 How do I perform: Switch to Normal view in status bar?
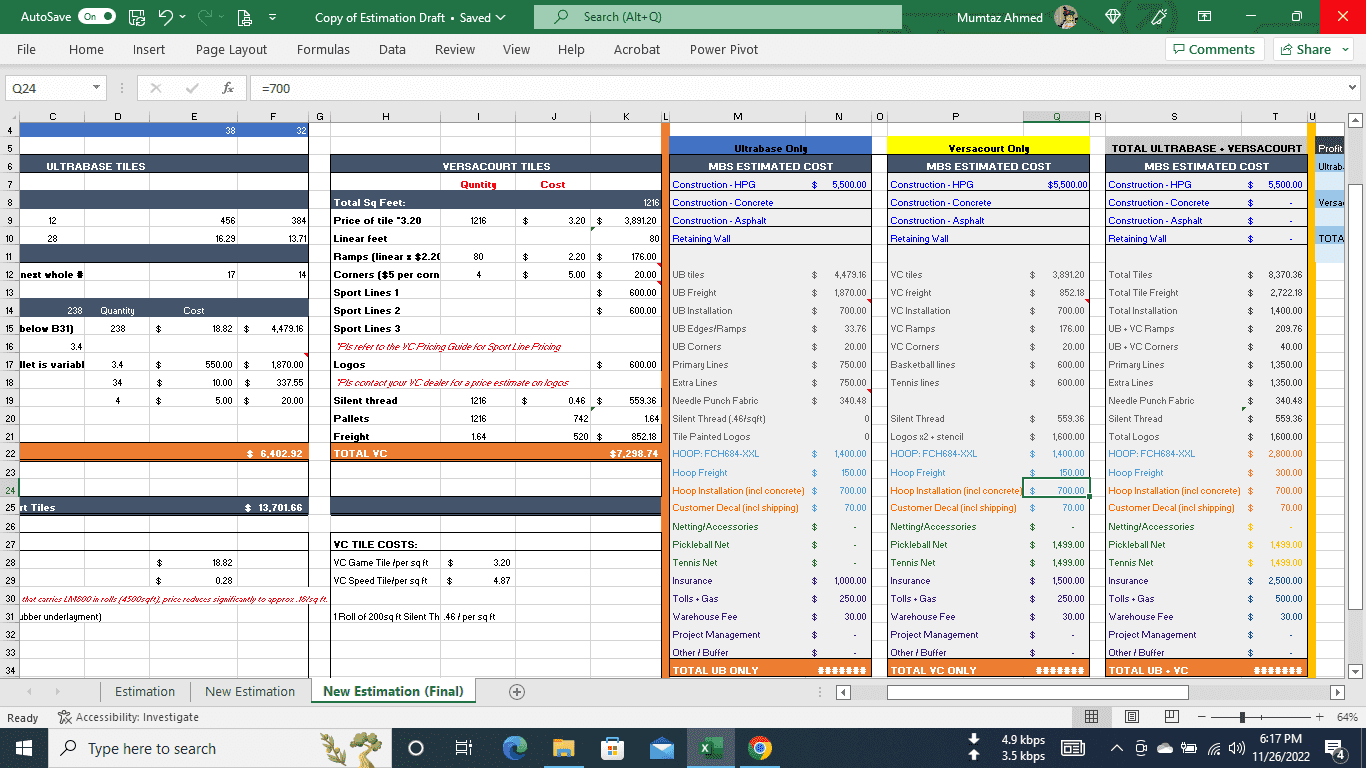click(1092, 717)
